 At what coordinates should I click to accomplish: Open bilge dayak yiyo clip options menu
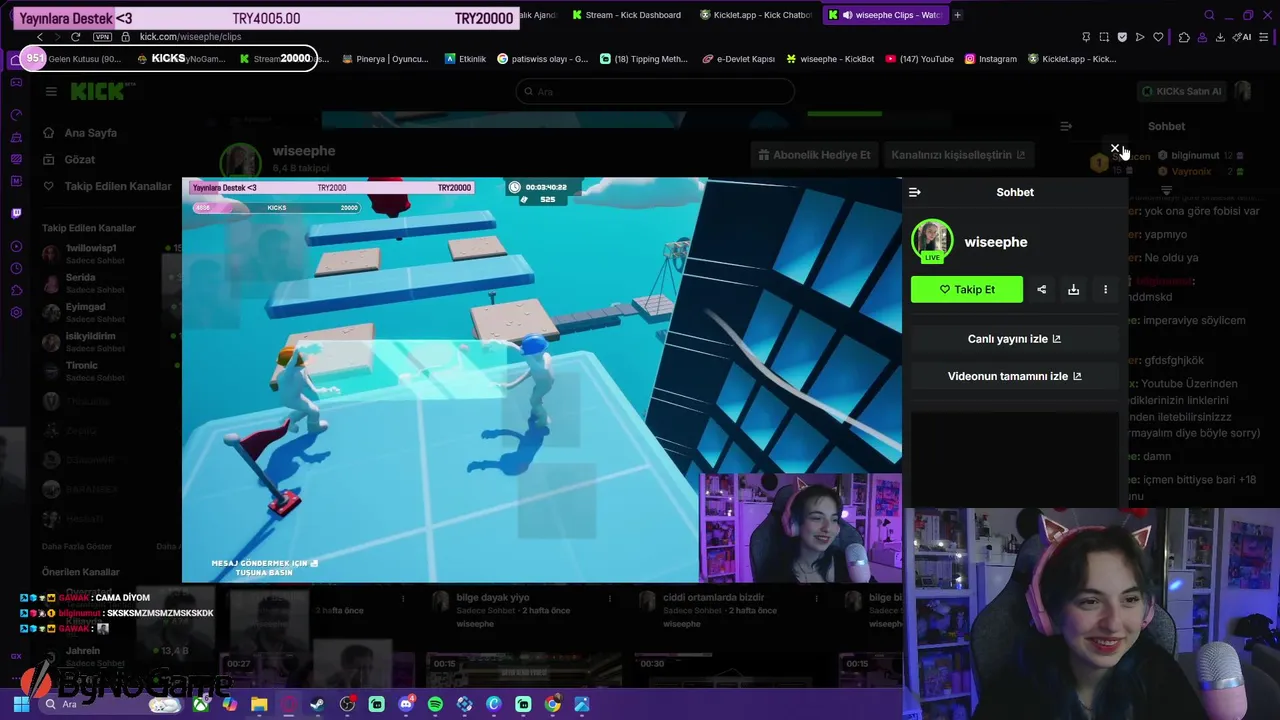(x=610, y=598)
